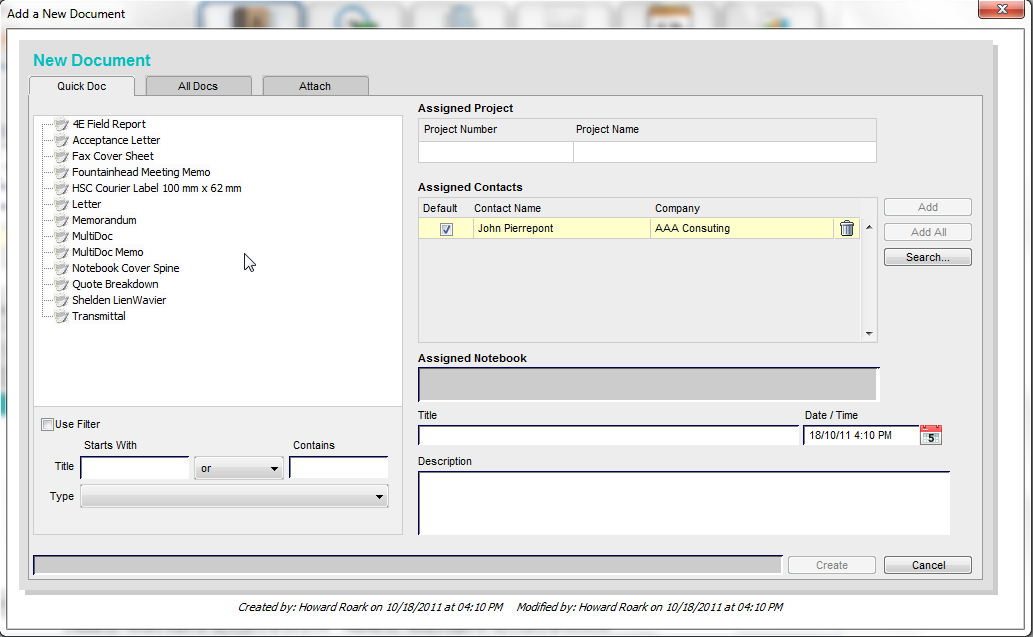Open the calendar icon beside the Date/Time field
This screenshot has height=637, width=1033.
tap(930, 434)
